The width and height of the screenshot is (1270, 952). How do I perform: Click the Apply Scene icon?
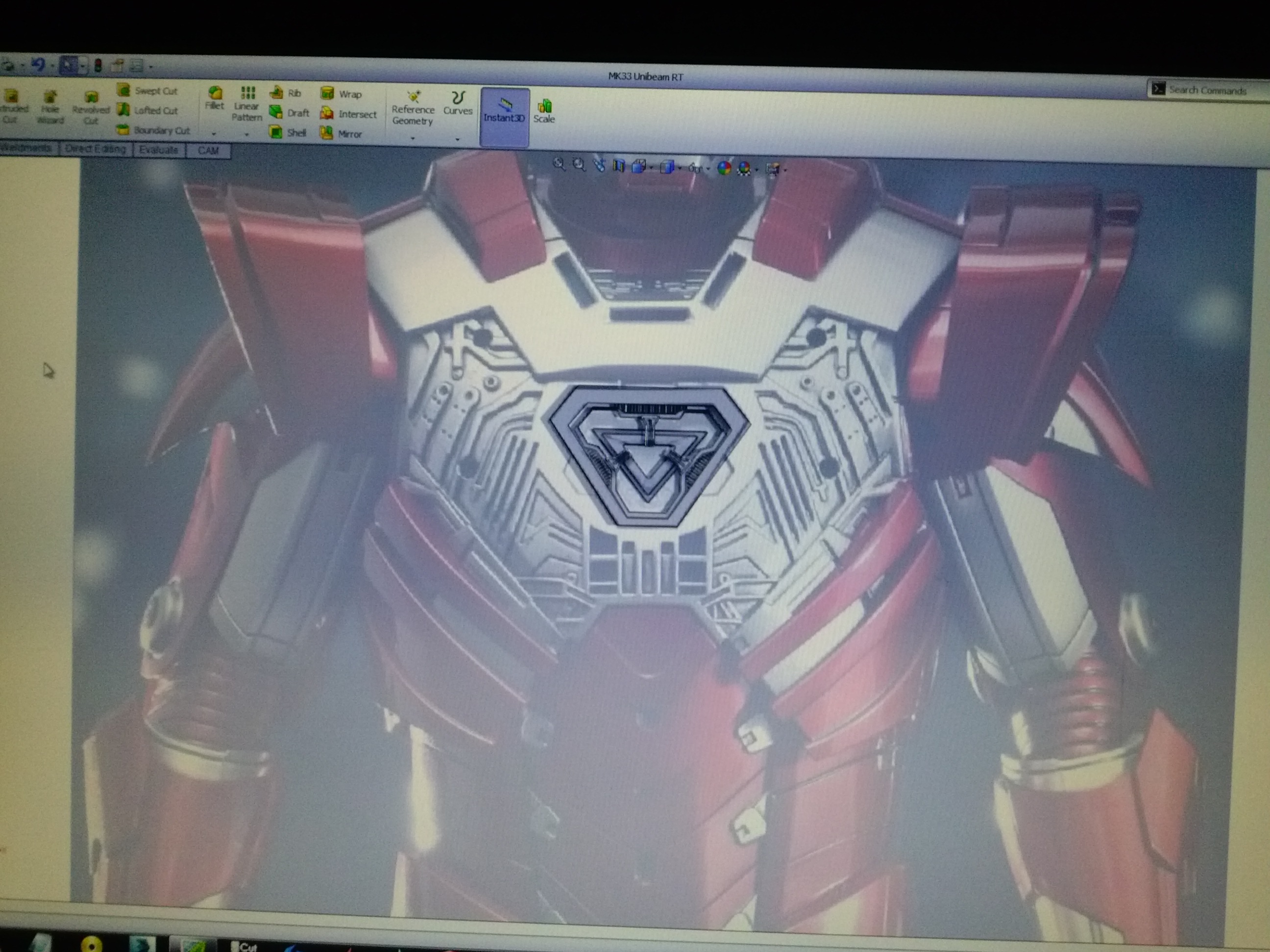coord(744,168)
